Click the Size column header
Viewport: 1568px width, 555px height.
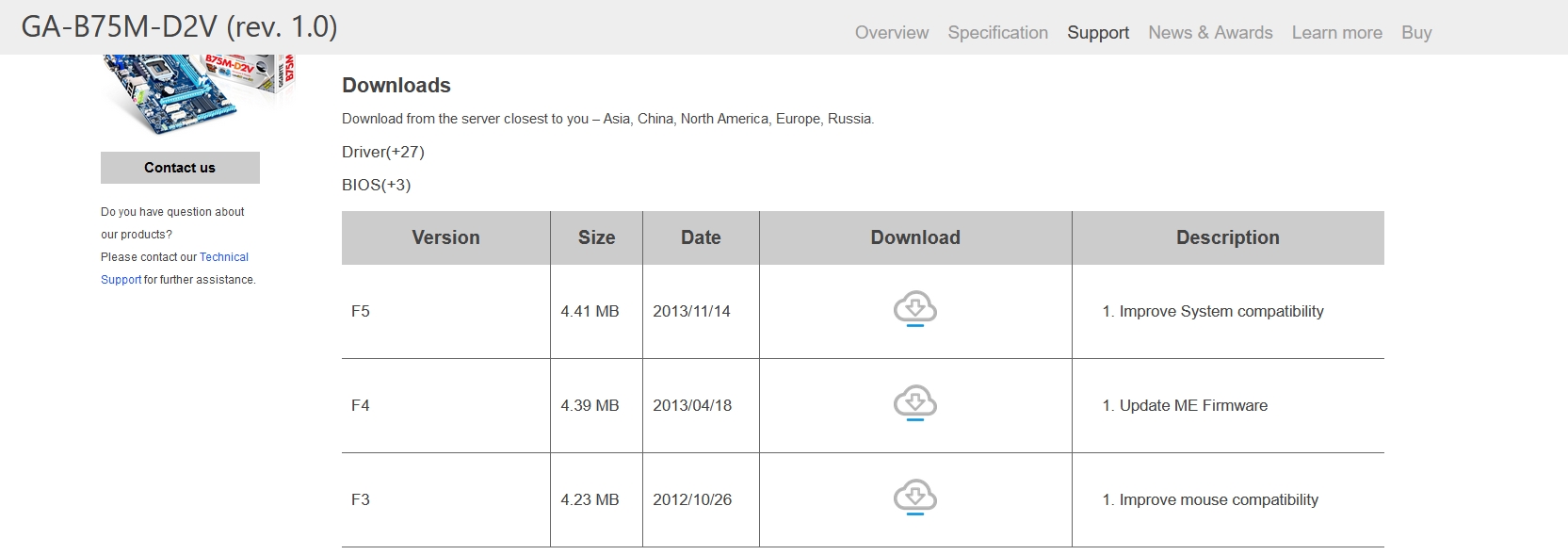[596, 237]
